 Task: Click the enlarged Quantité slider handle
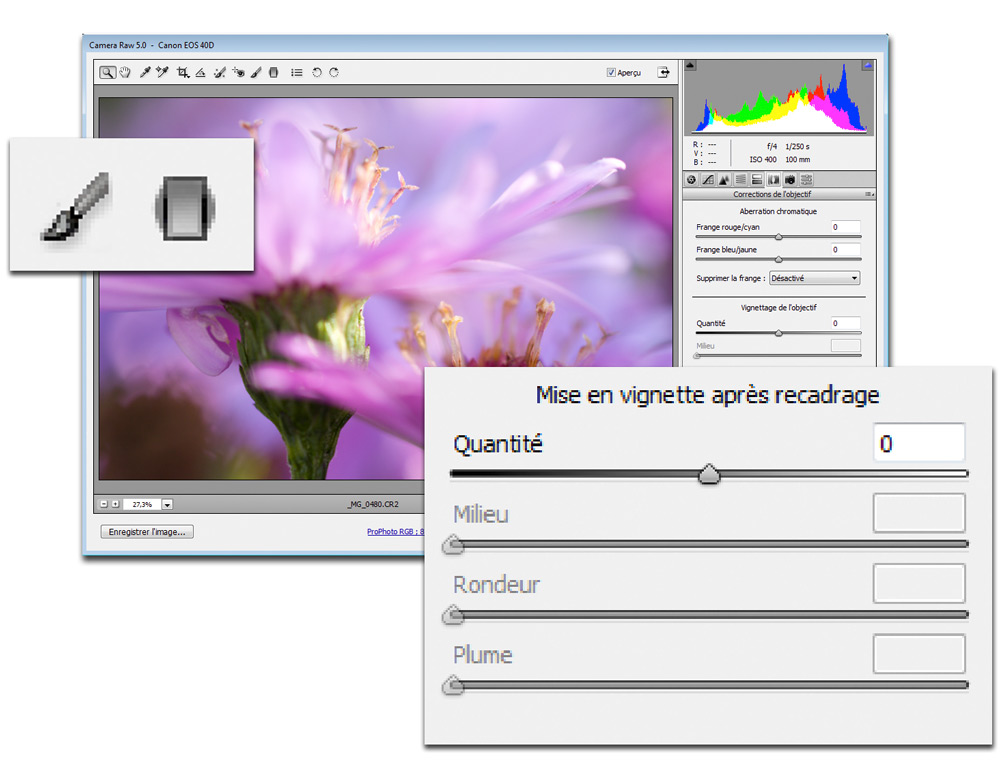(709, 474)
